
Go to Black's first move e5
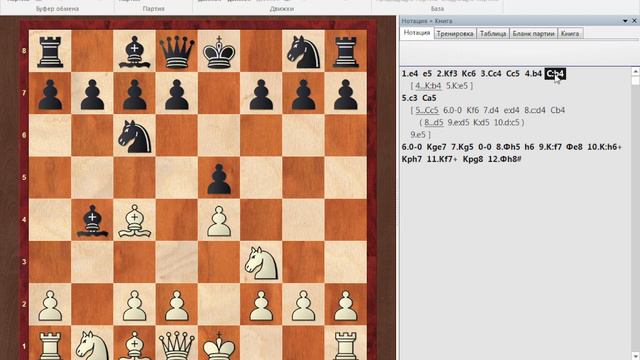click(427, 73)
